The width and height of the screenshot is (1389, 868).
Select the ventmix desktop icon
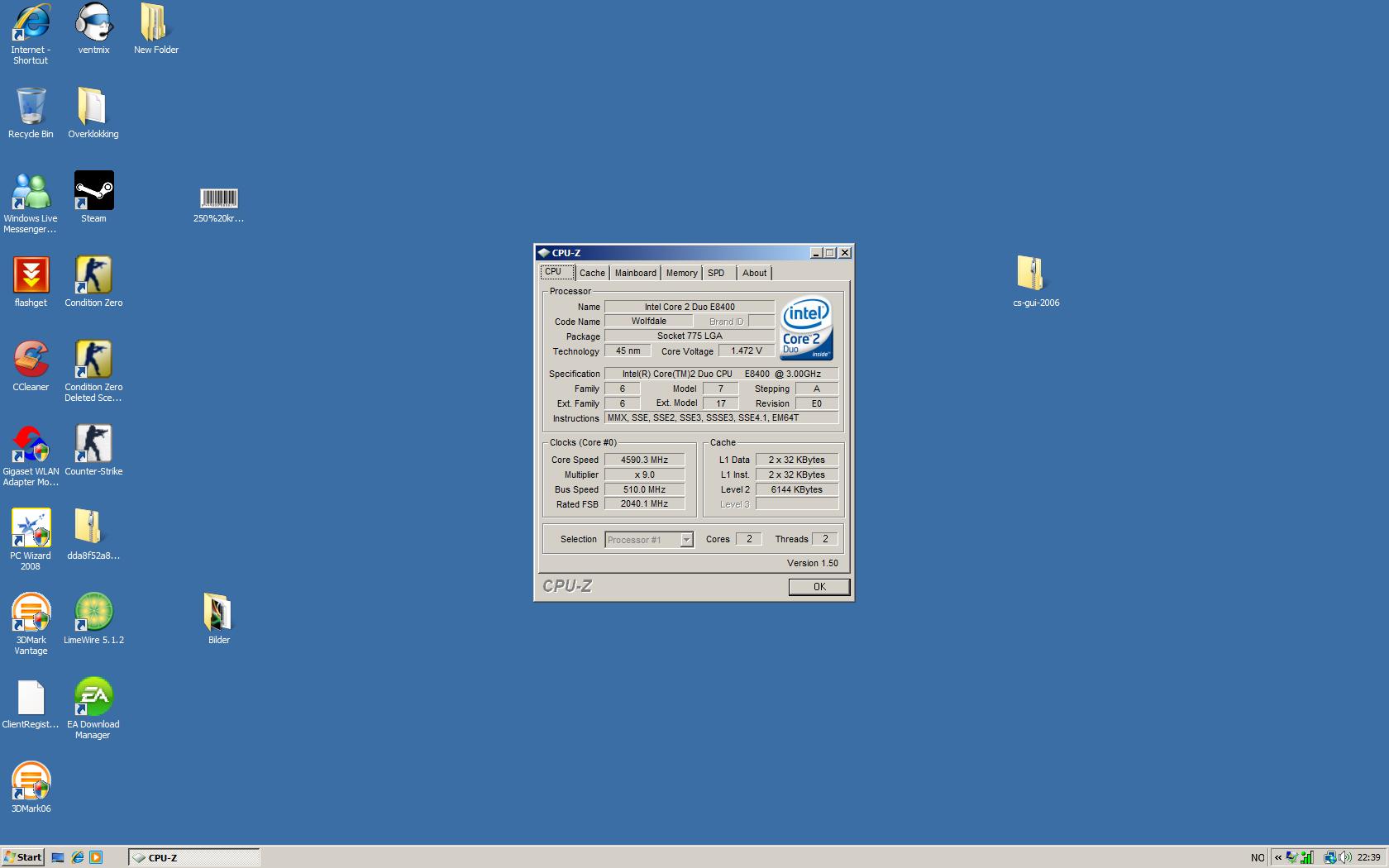tap(93, 28)
